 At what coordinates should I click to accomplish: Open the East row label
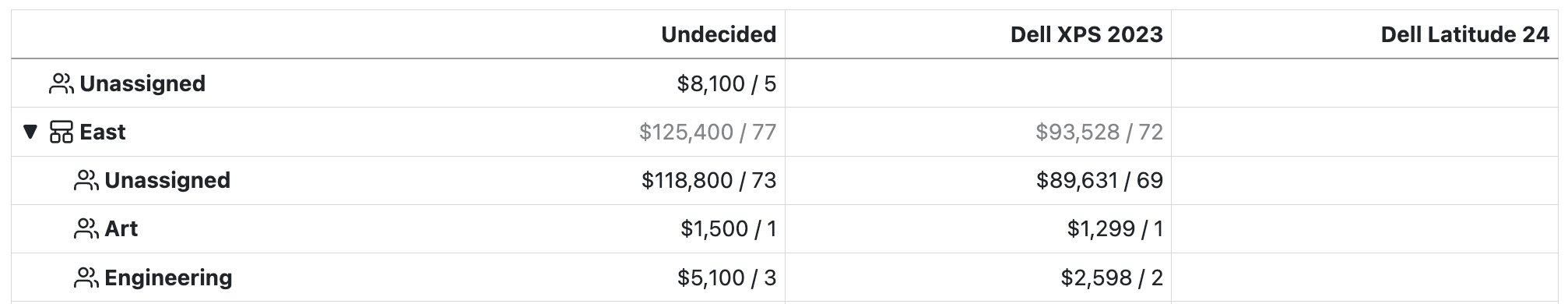click(x=103, y=132)
